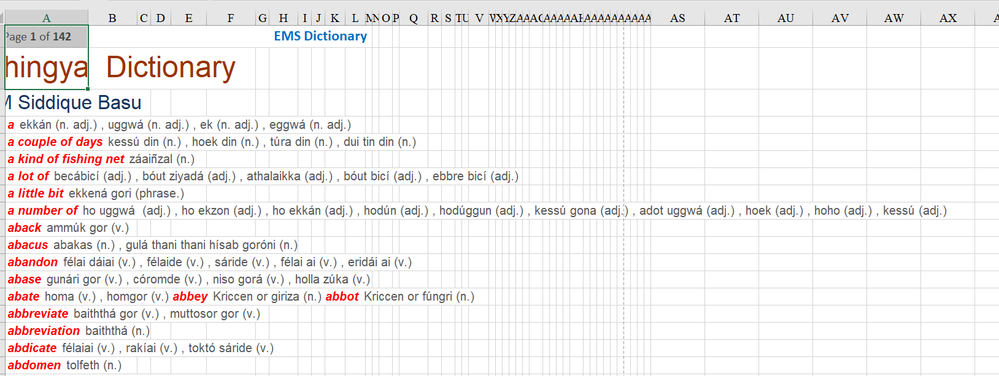Select the 'a lot of' entry row

263,176
